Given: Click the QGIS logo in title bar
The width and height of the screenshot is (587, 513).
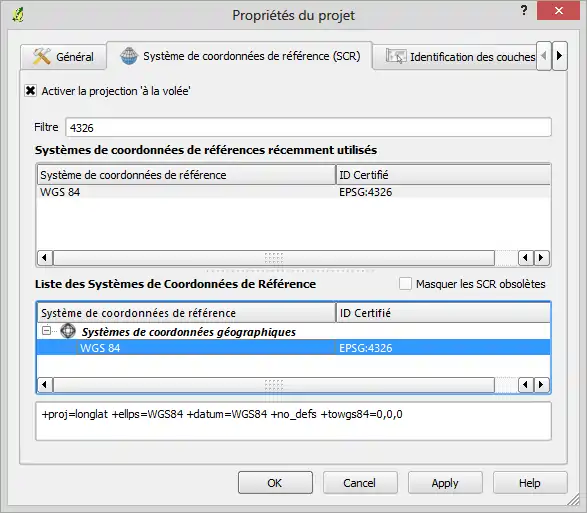Looking at the screenshot, I should pyautogui.click(x=18, y=15).
